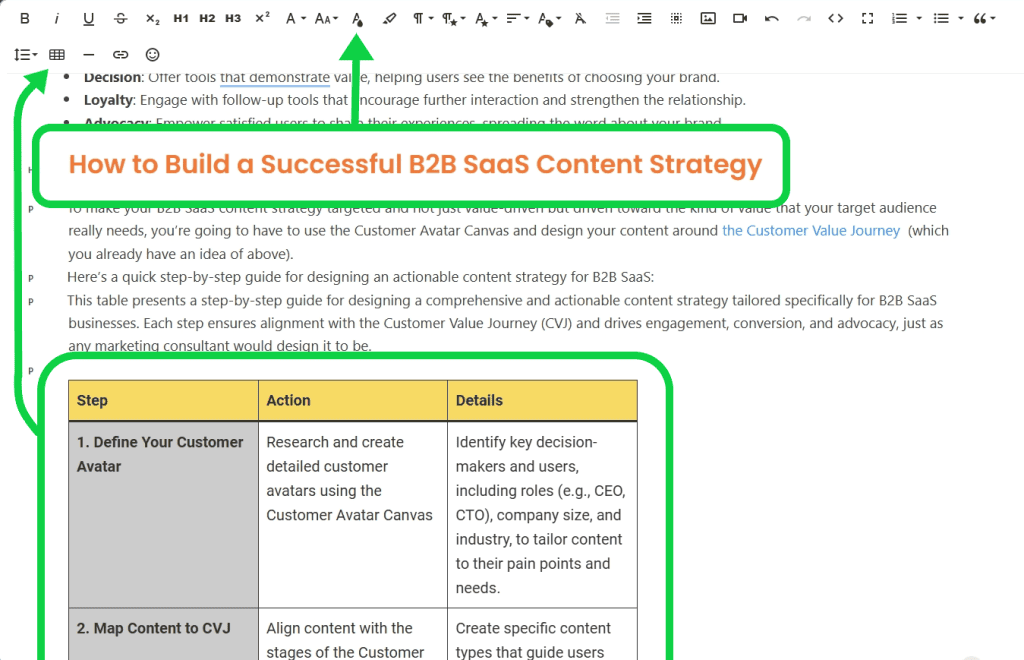Toggle subscript formatting
1024x660 pixels.
pos(153,18)
